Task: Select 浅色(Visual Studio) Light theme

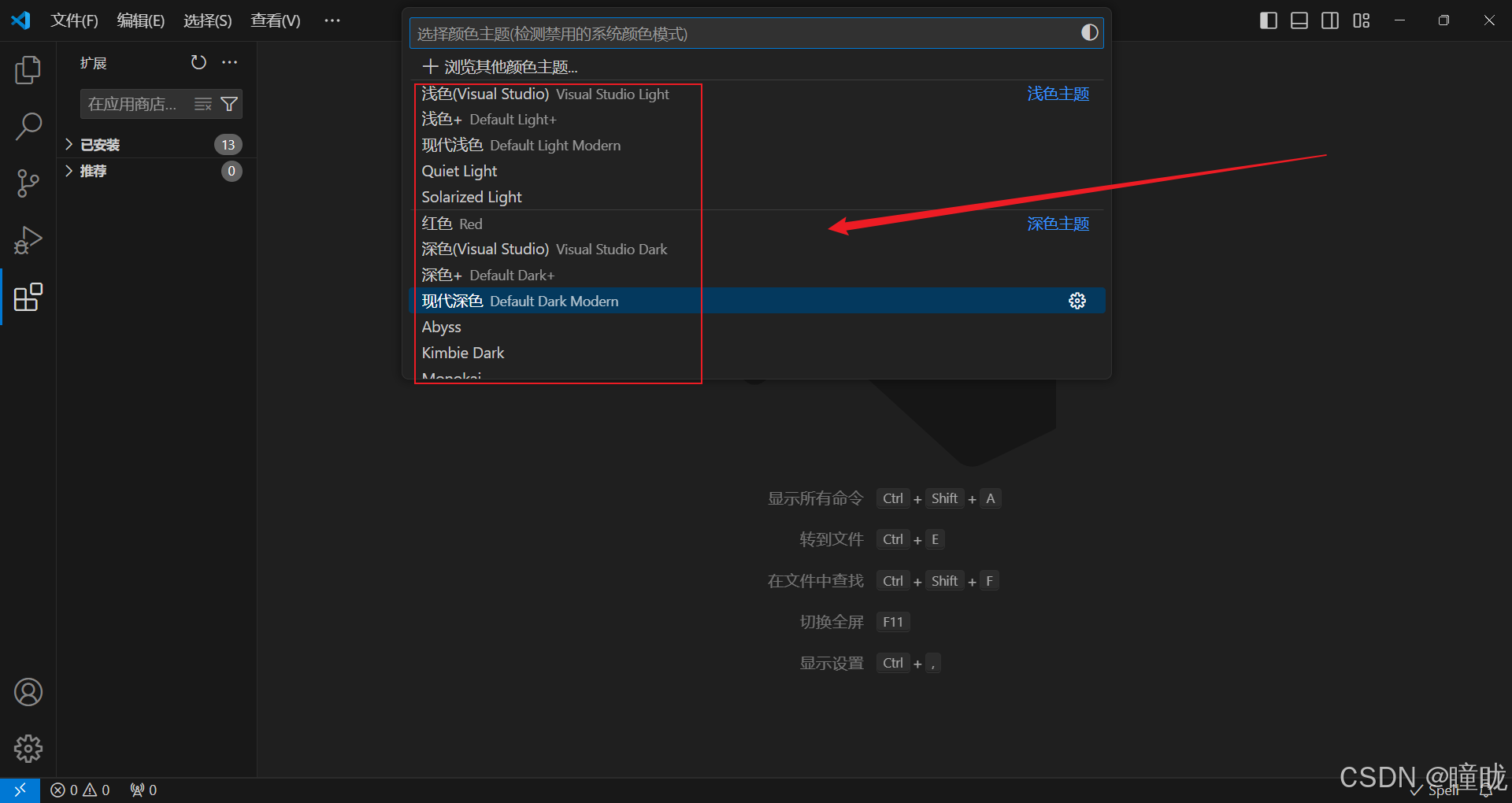Action: [x=756, y=94]
